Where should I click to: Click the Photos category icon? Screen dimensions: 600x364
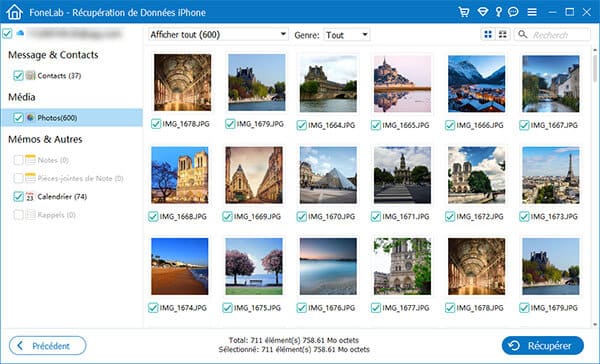click(x=30, y=118)
